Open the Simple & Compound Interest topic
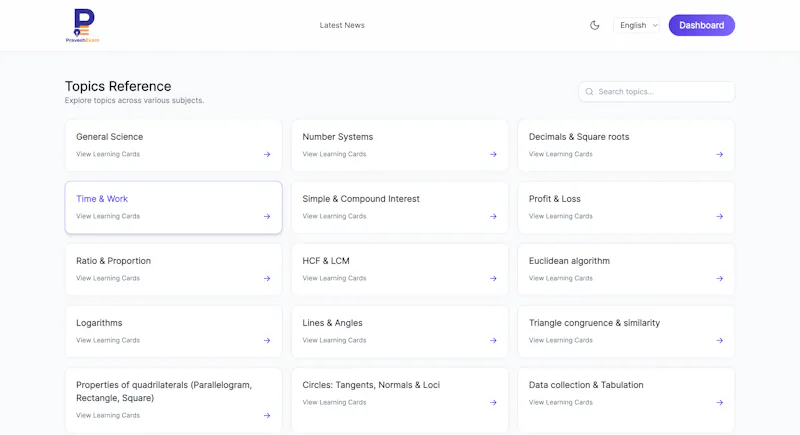Screen dimensions: 800x435 tap(399, 208)
